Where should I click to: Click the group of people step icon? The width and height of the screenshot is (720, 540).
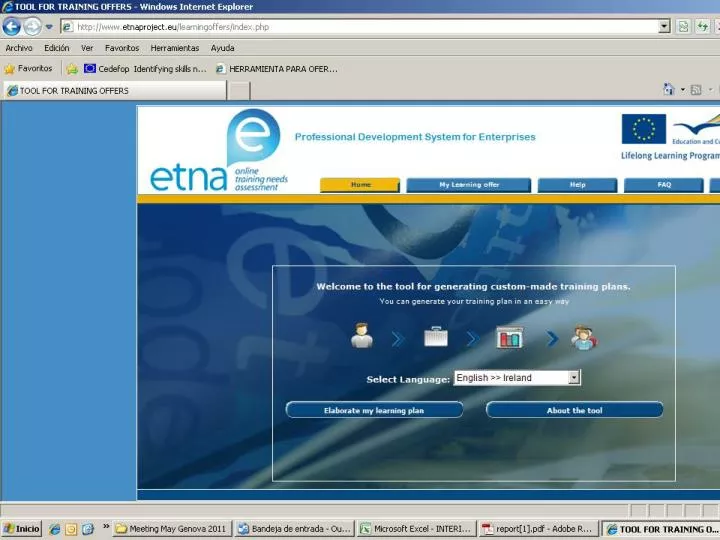point(584,338)
